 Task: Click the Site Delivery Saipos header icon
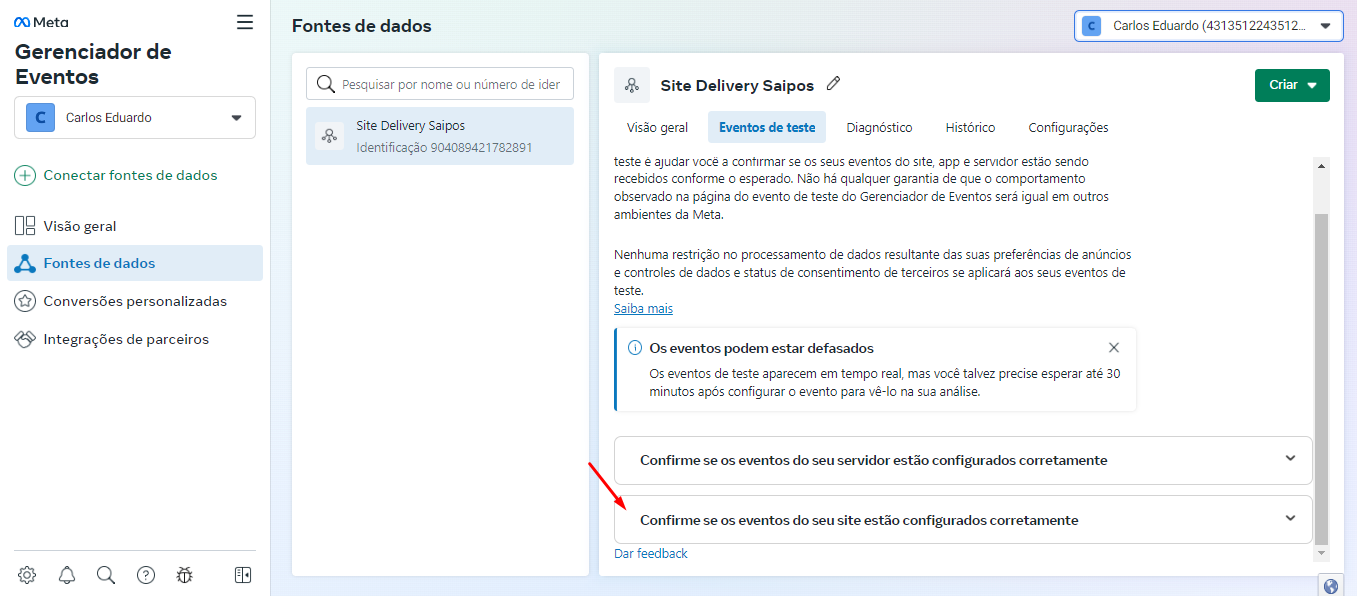pos(632,85)
